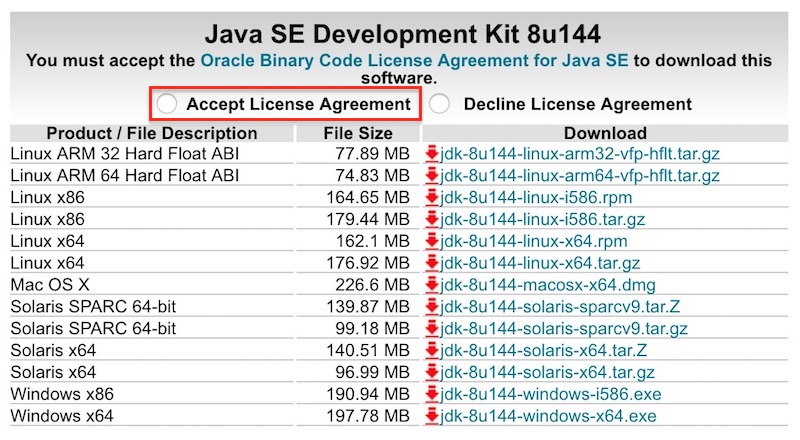800x440 pixels.
Task: Download jdk-8u144-macosx-x64.dmg link
Action: coord(547,285)
